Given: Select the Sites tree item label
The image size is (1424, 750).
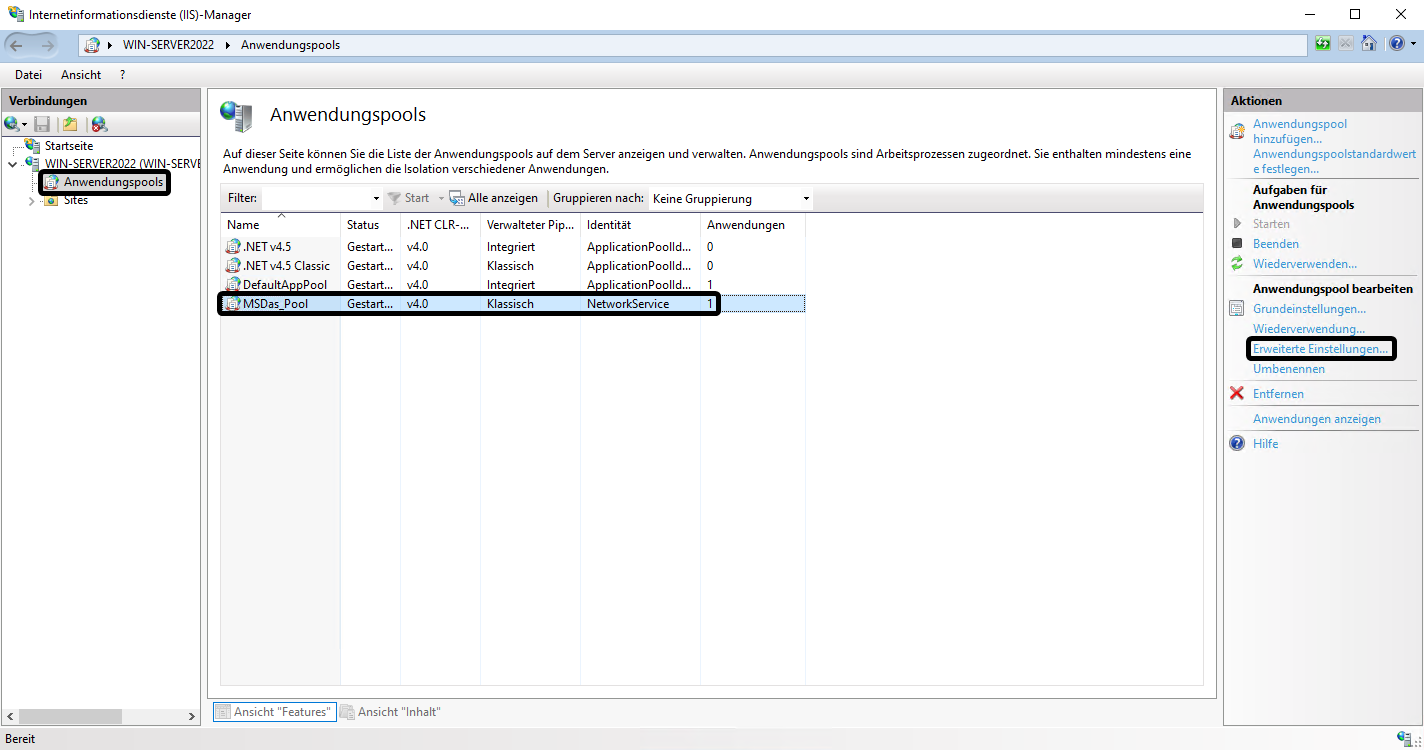Looking at the screenshot, I should (x=76, y=200).
